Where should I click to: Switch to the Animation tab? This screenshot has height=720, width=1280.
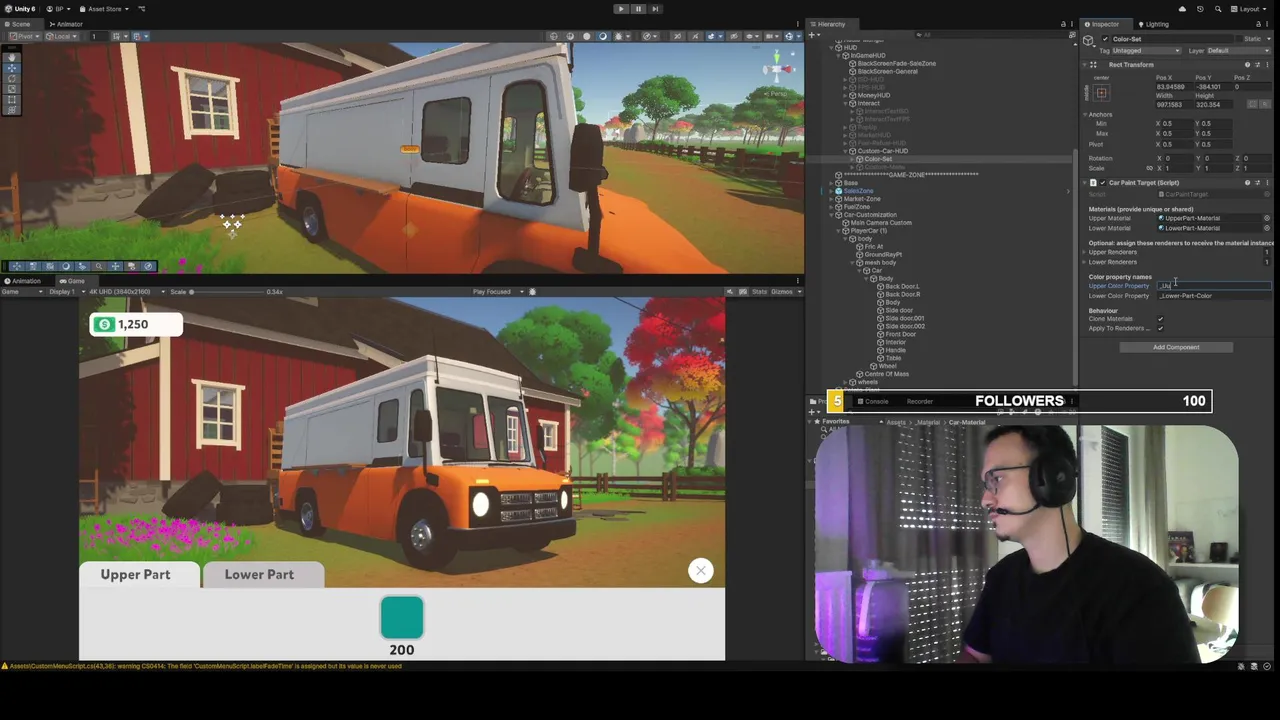tap(23, 281)
